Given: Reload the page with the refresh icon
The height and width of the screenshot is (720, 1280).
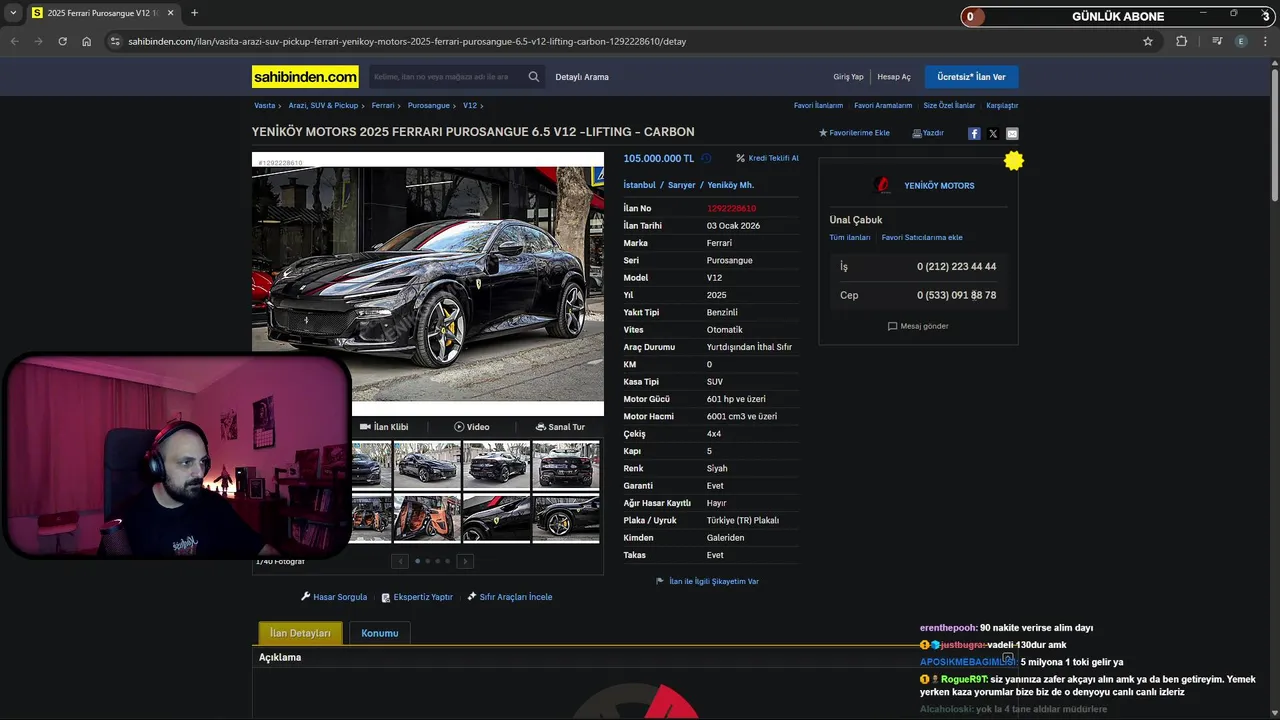Looking at the screenshot, I should 62,41.
